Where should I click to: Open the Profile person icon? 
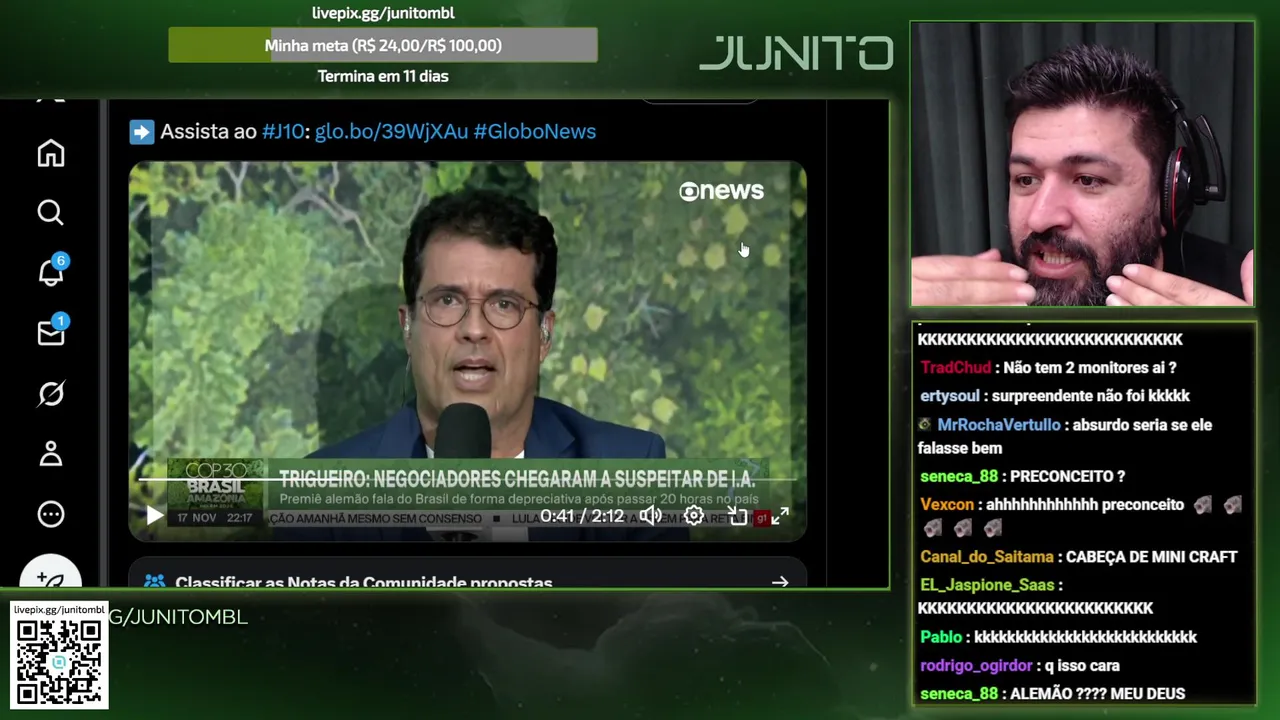51,454
